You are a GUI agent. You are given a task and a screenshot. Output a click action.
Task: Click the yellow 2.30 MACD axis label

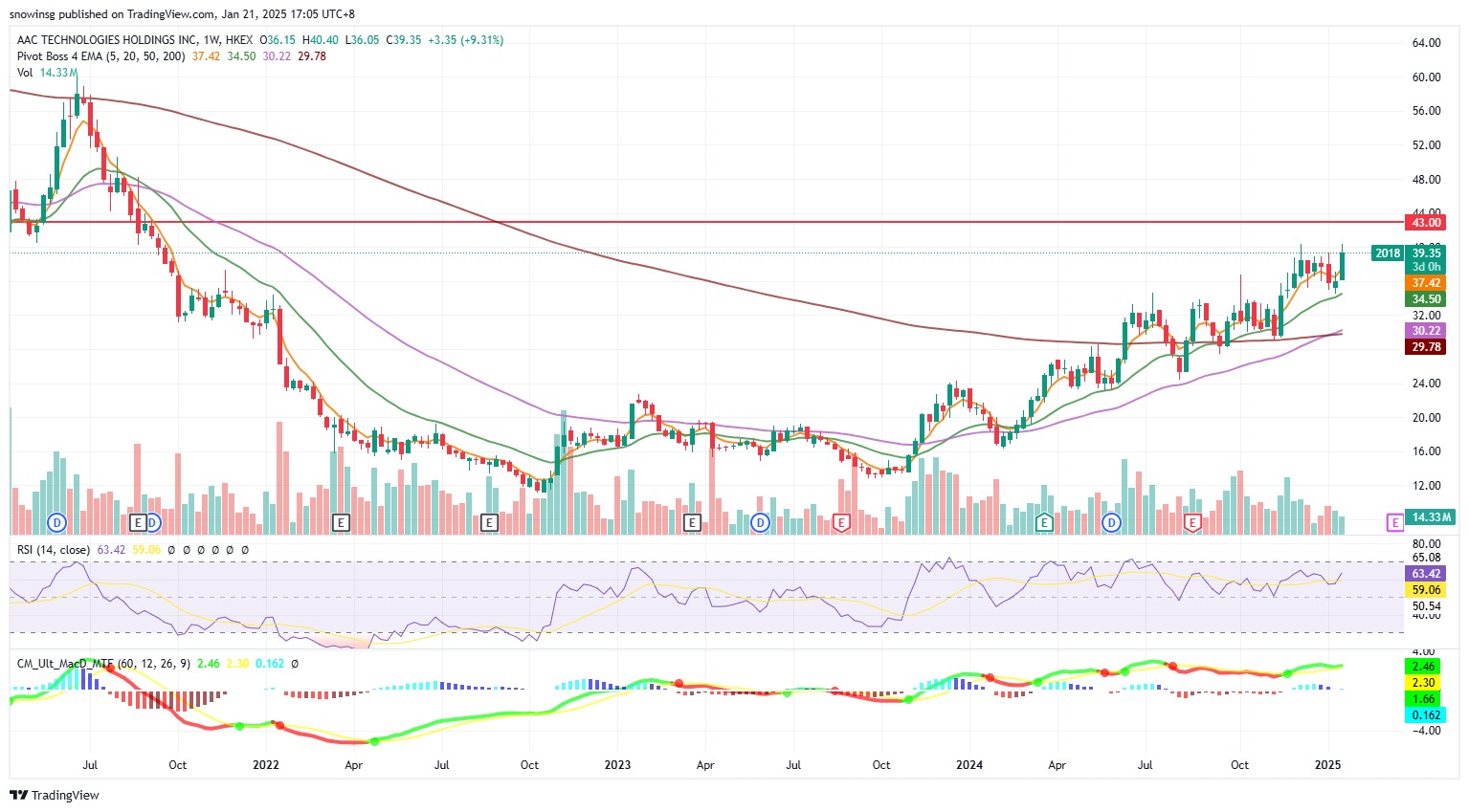tap(1424, 683)
